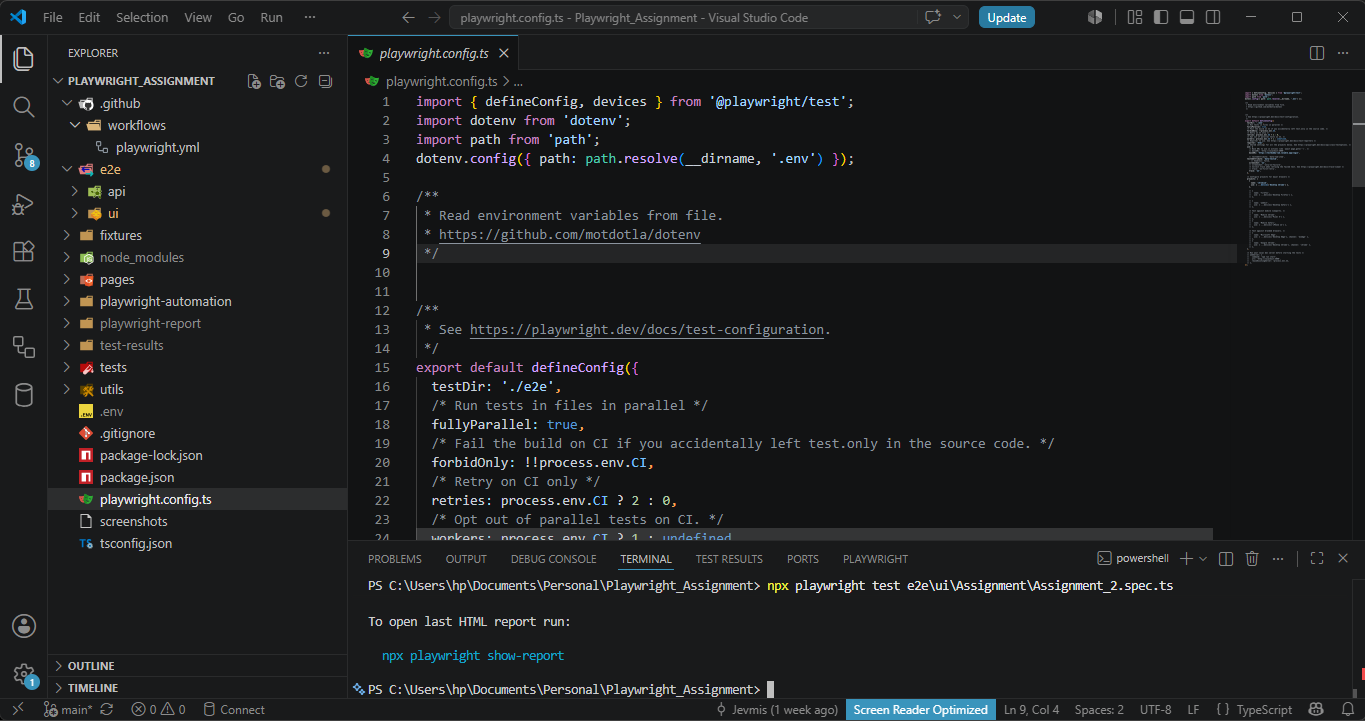Open editor more actions ellipsis
Viewport: 1365px width, 721px height.
1343,53
